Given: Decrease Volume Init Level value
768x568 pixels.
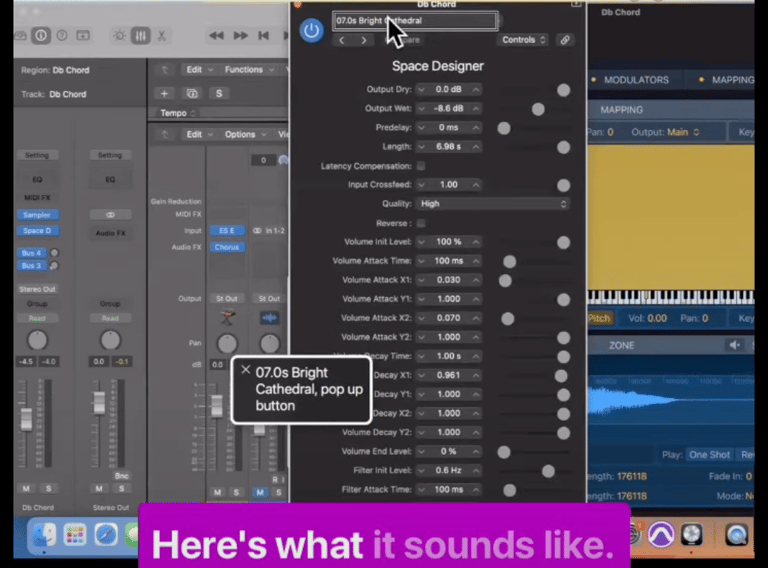Looking at the screenshot, I should [421, 242].
